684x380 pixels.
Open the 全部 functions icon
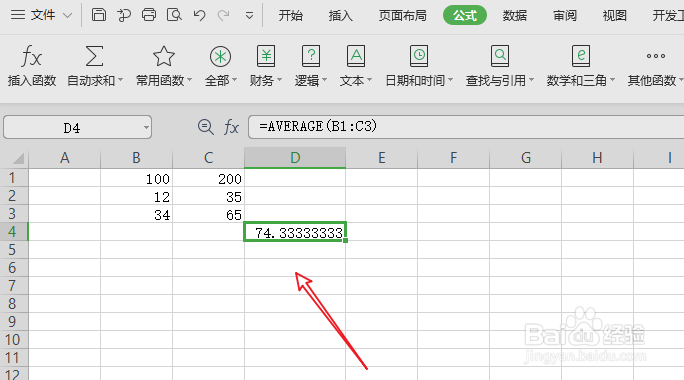pos(220,56)
